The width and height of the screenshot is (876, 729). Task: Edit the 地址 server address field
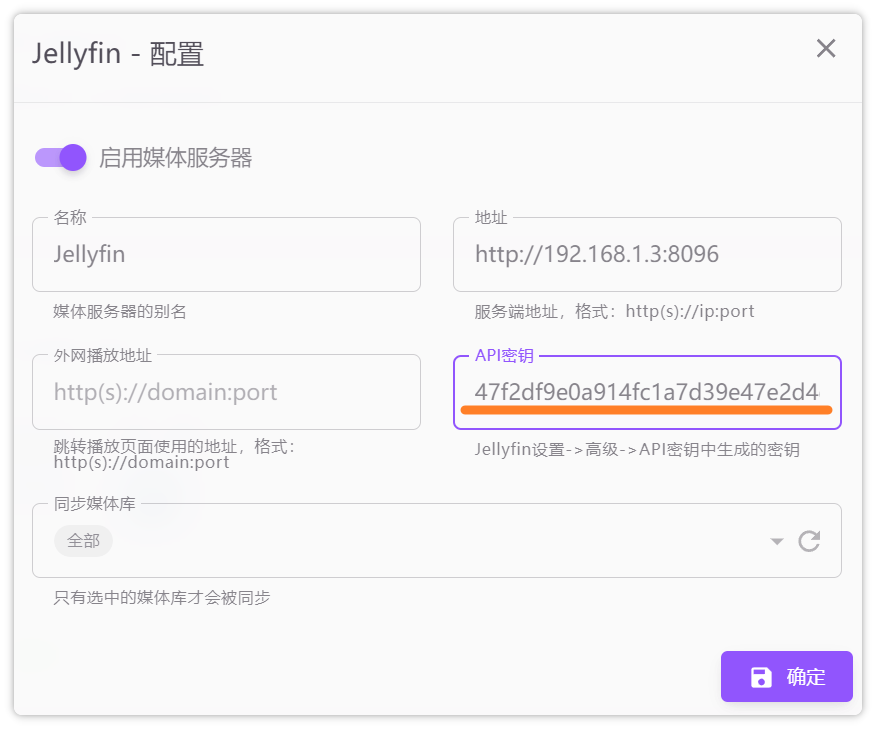(x=647, y=254)
